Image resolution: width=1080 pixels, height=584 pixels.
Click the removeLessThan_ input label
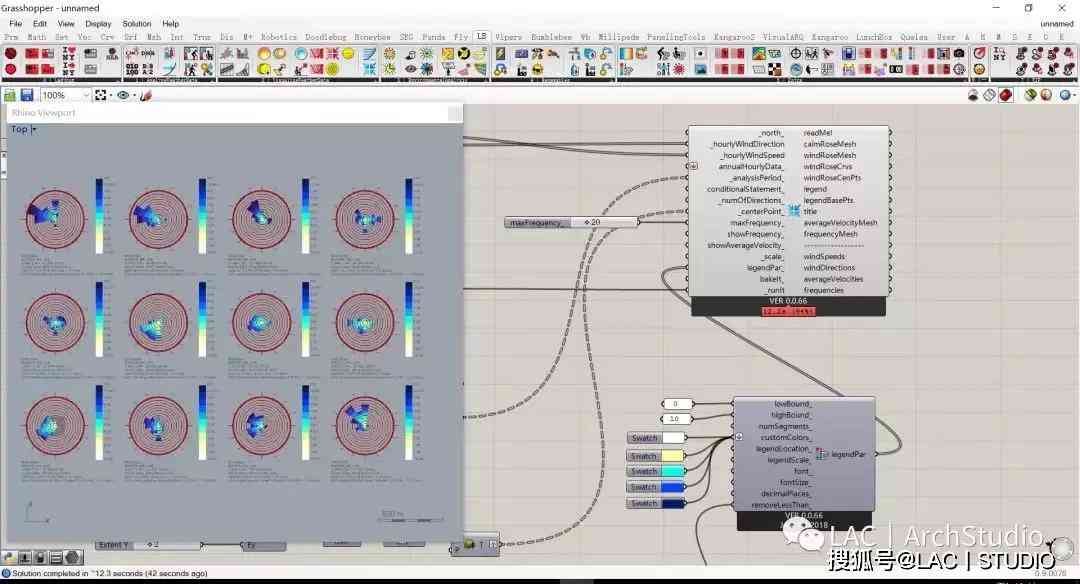[x=780, y=505]
